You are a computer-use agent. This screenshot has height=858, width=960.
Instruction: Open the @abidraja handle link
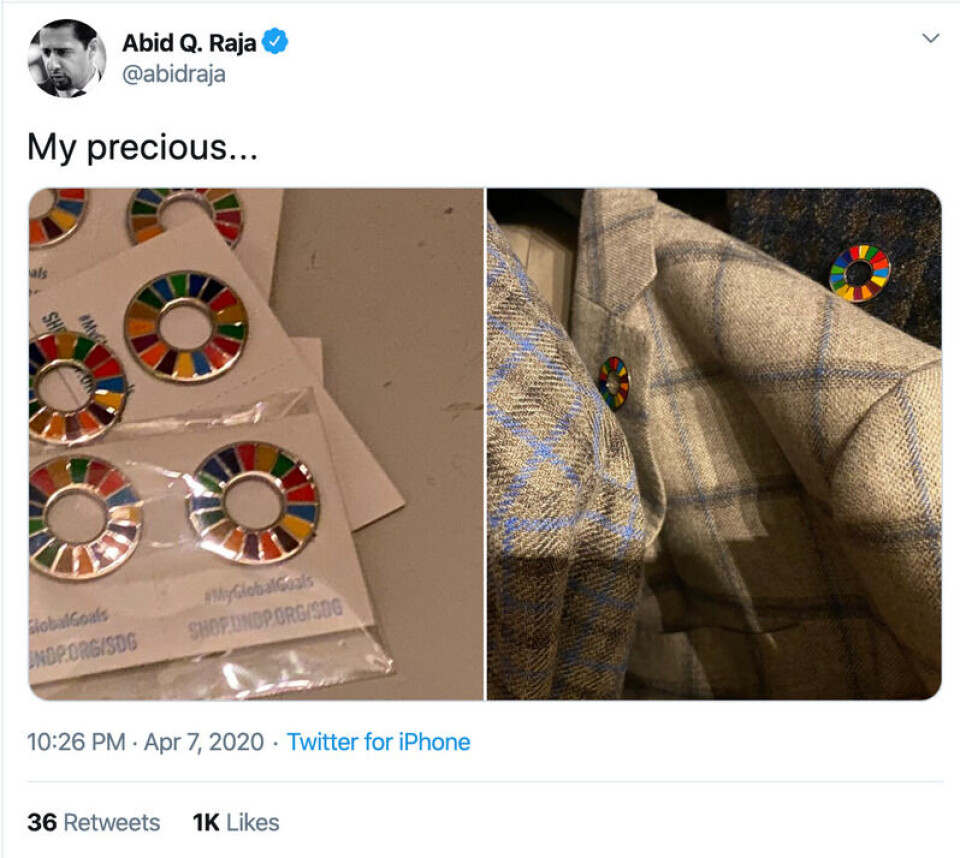pyautogui.click(x=173, y=74)
